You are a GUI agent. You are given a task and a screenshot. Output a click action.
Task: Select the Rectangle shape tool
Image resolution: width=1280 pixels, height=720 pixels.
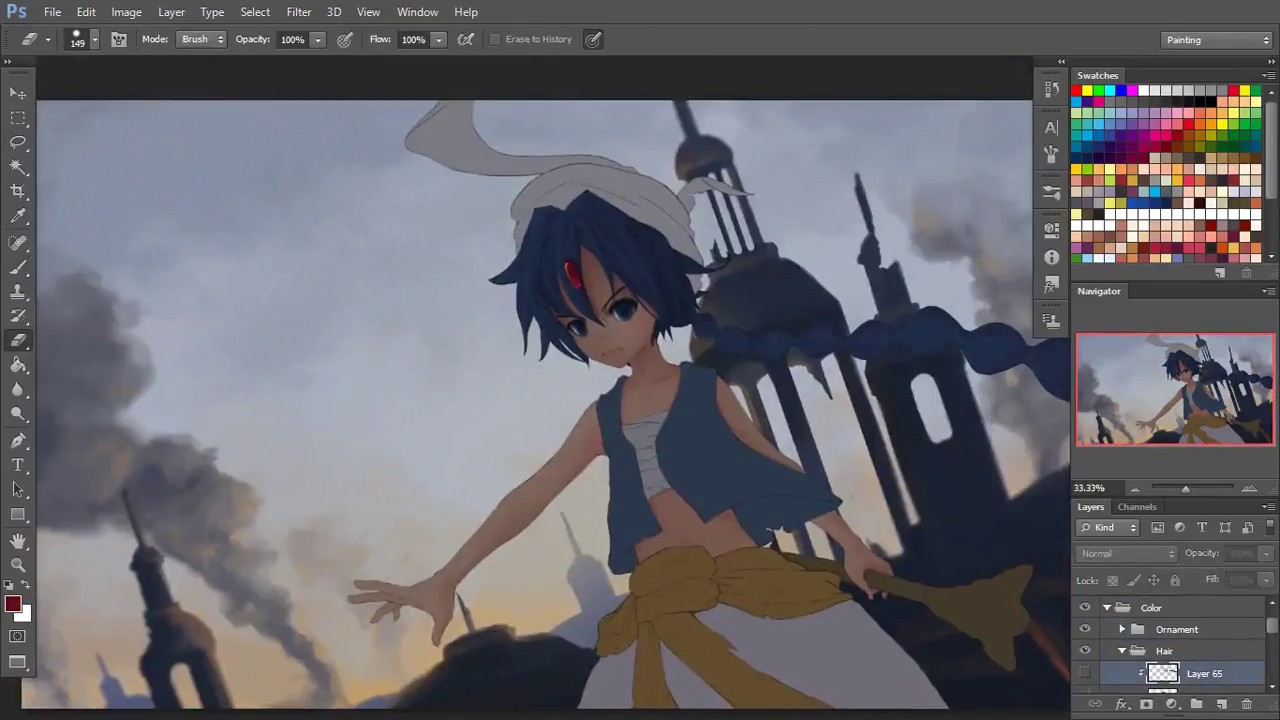coord(18,515)
